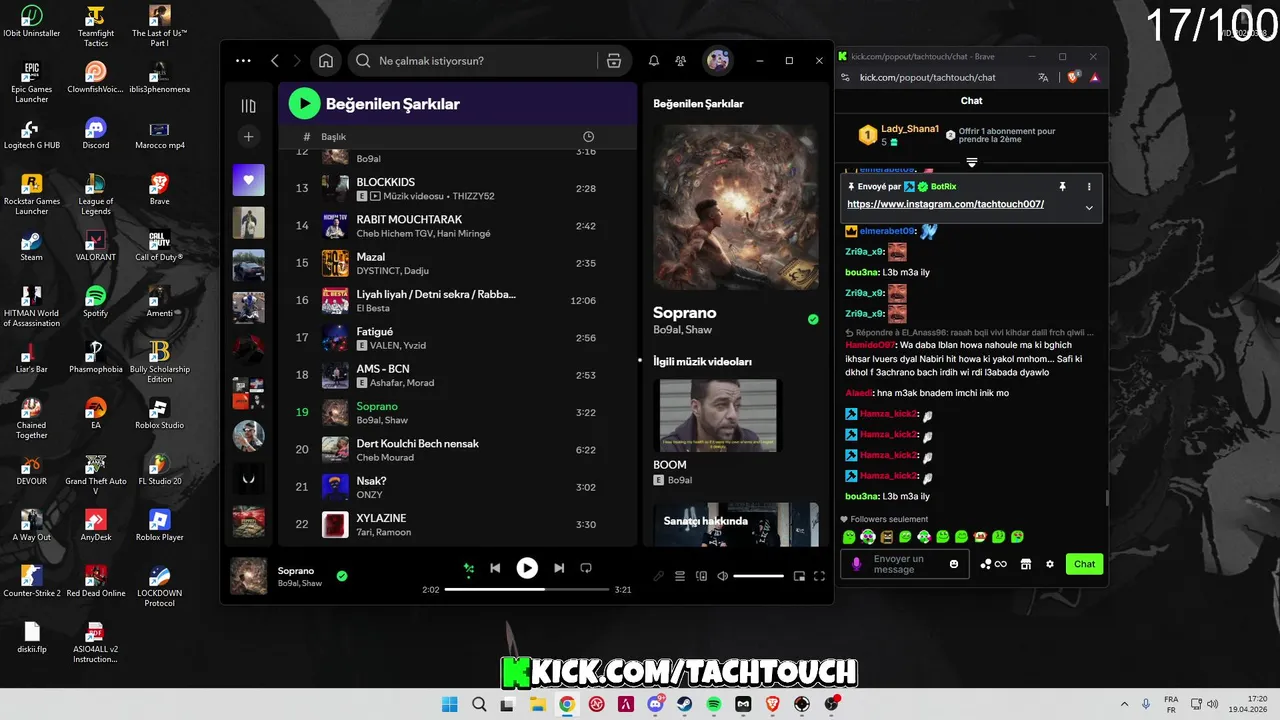
Task: Open Spotify profile avatar
Action: coord(718,61)
